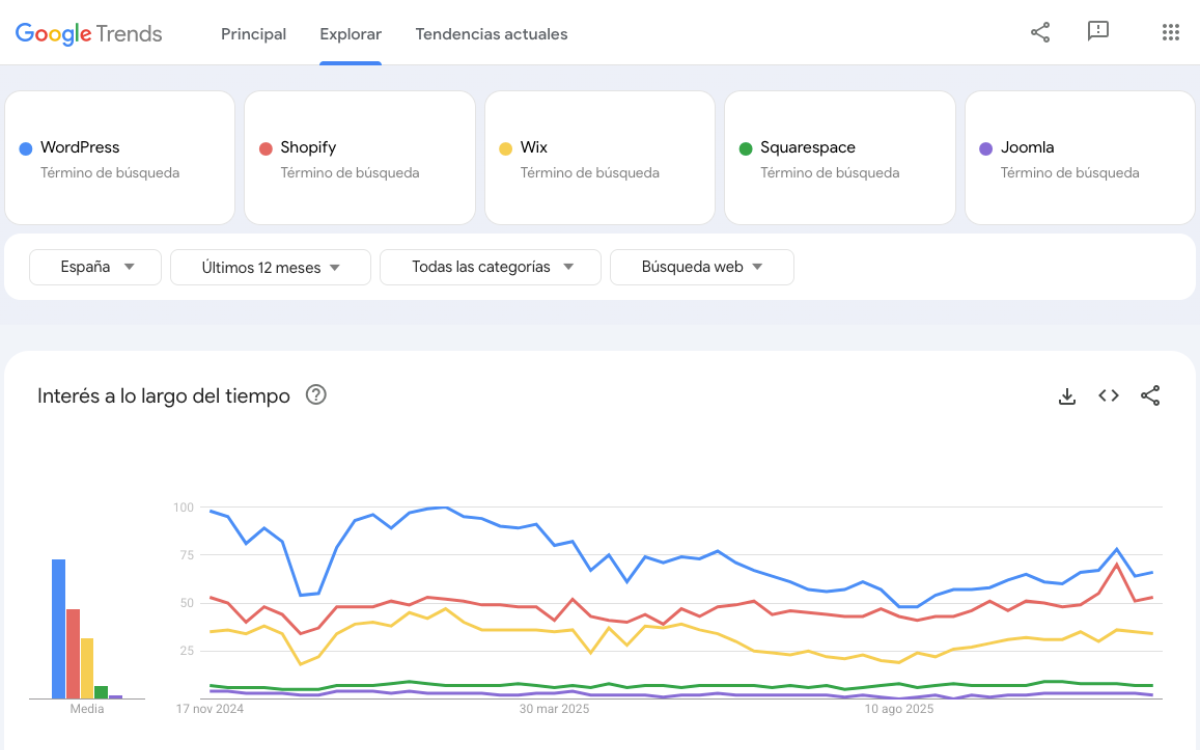This screenshot has height=750, width=1200.
Task: Click the Shopify search term card
Action: pyautogui.click(x=359, y=158)
